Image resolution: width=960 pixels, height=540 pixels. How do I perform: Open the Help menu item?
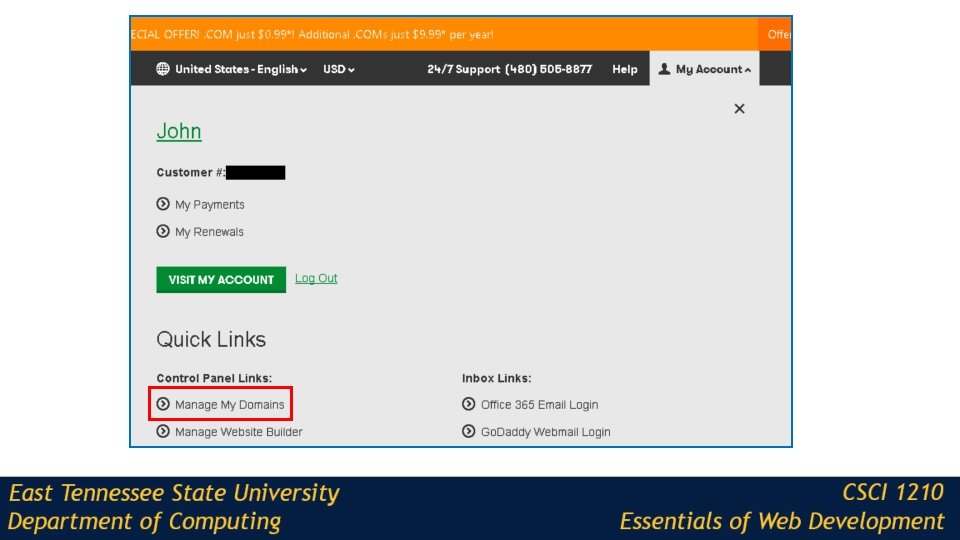pos(624,69)
